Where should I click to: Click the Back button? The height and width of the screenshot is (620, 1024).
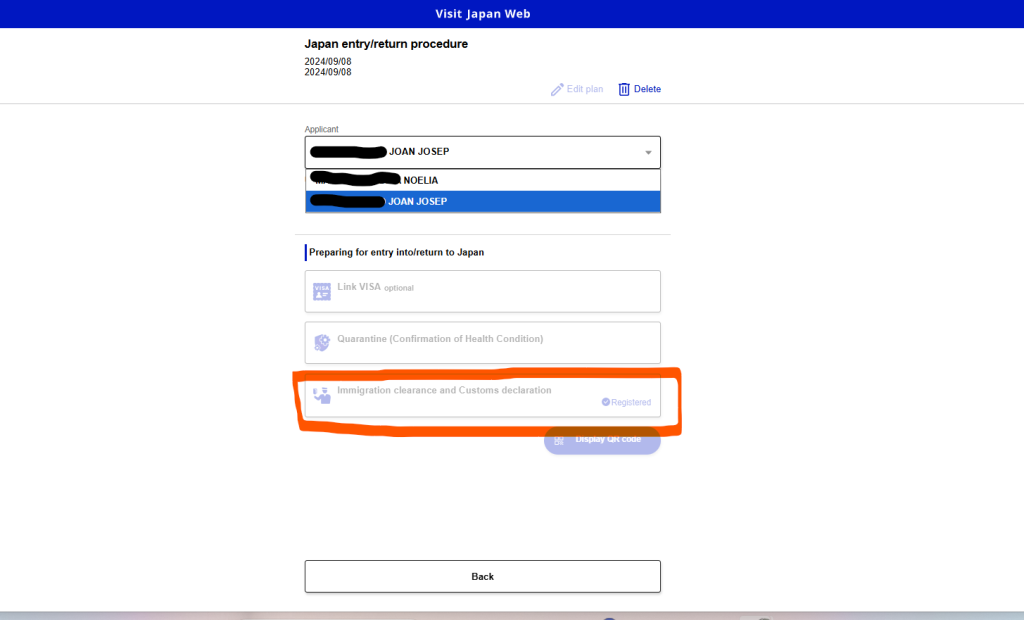(483, 576)
